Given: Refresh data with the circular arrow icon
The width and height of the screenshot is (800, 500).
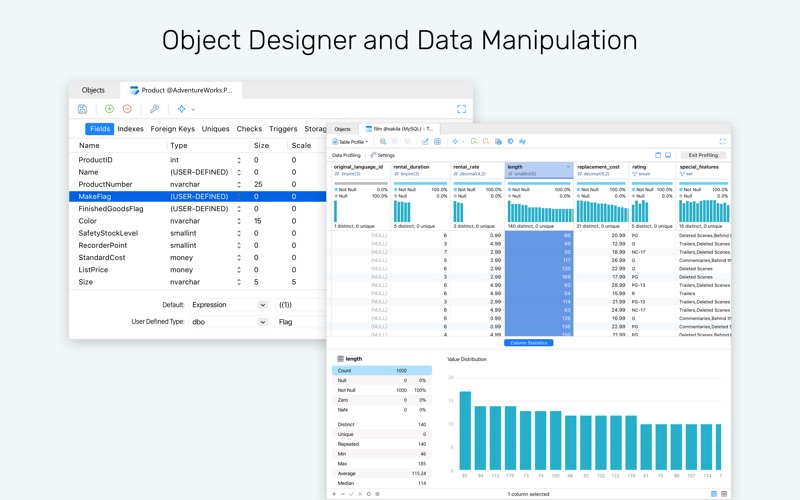Looking at the screenshot, I should (369, 494).
